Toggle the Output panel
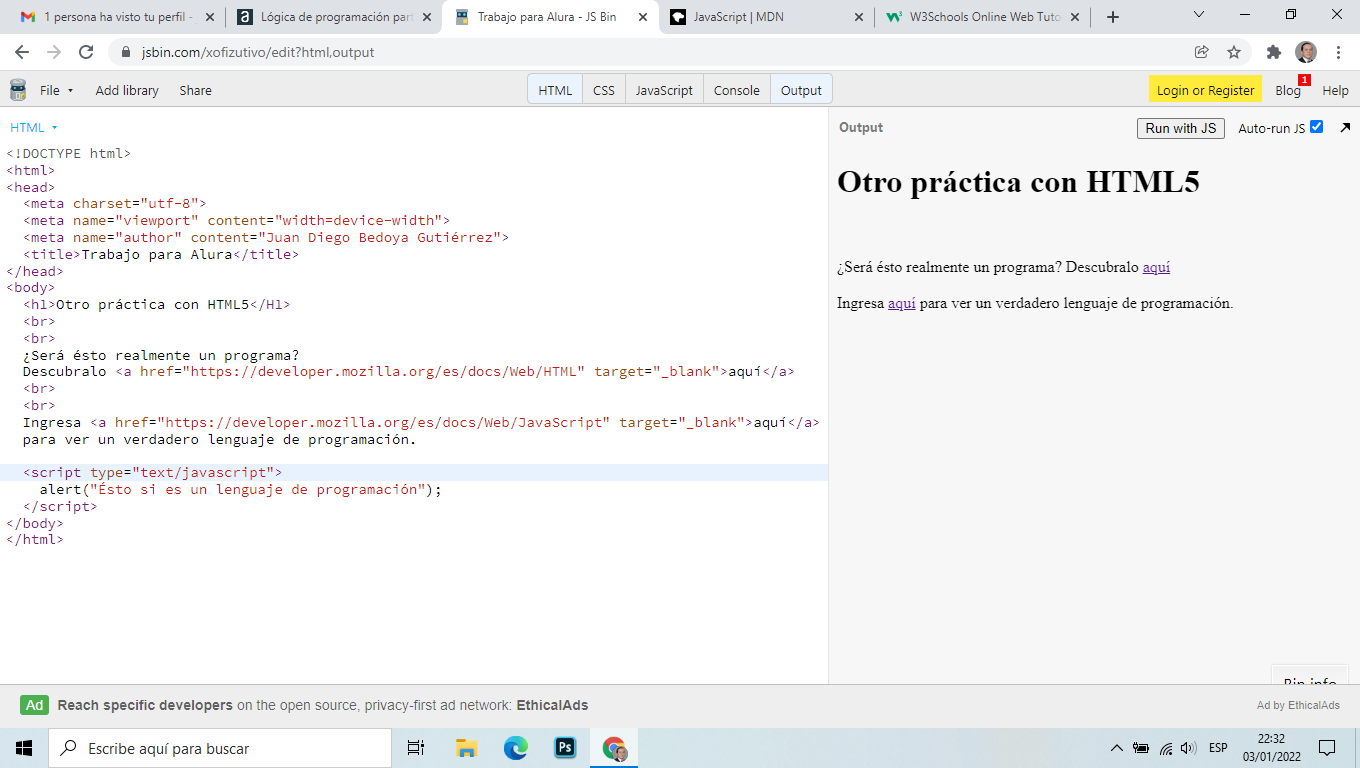This screenshot has height=768, width=1360. click(801, 90)
